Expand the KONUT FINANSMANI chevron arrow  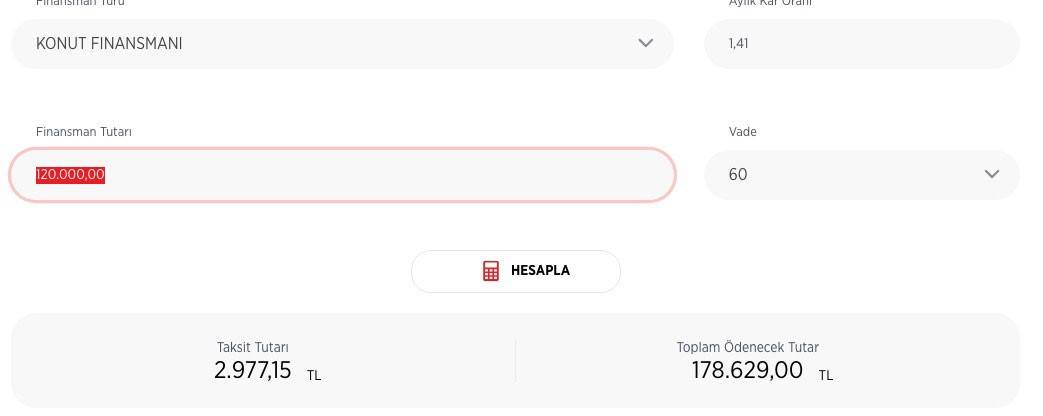point(645,43)
